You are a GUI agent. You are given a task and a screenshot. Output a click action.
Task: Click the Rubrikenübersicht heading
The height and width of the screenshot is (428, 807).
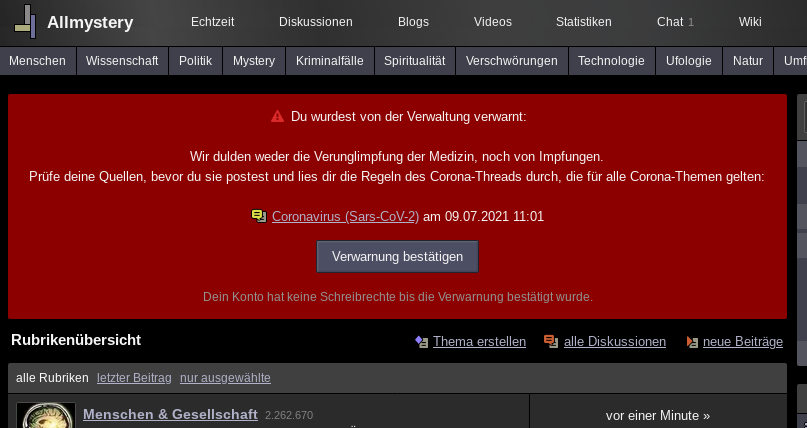pos(76,340)
